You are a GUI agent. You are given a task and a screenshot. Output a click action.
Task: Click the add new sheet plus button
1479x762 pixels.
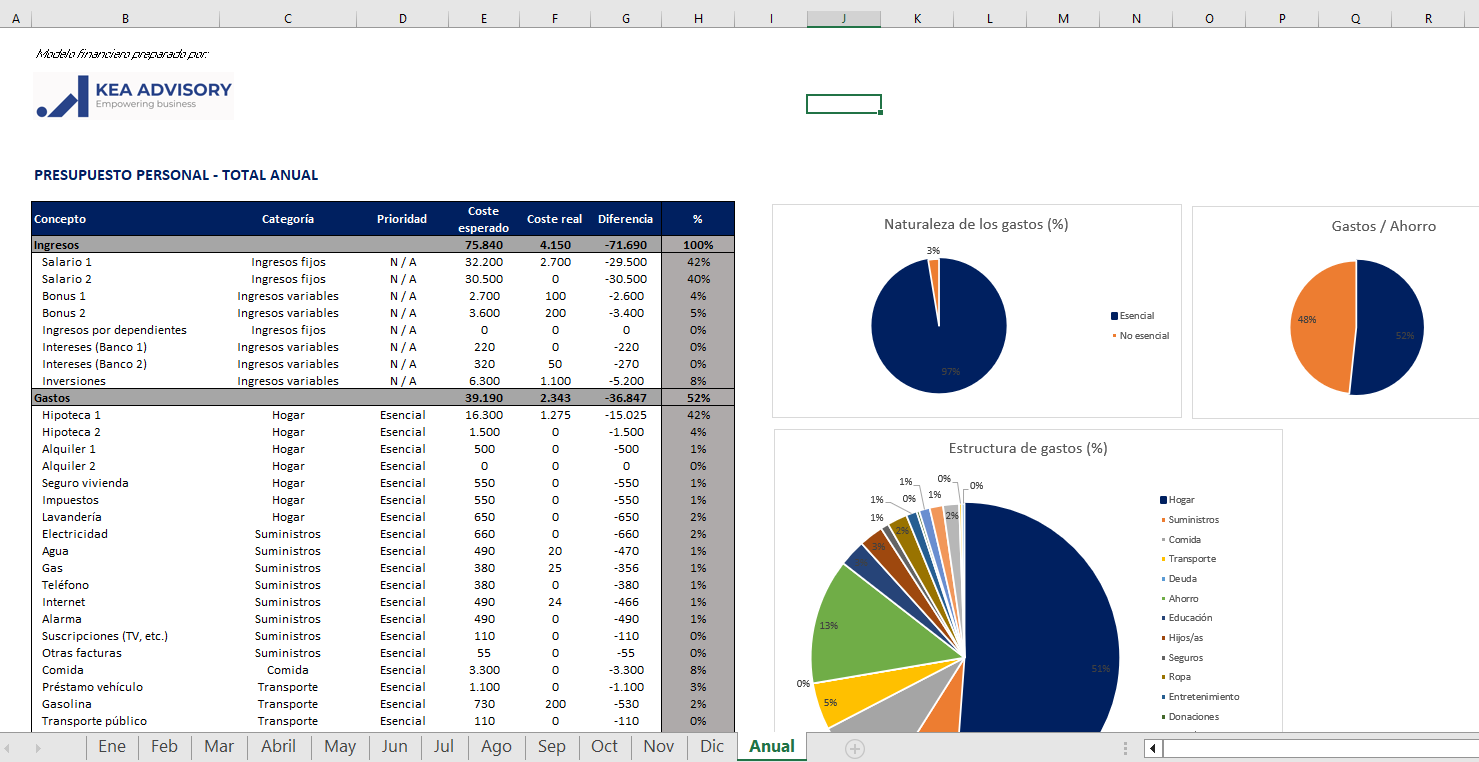854,748
